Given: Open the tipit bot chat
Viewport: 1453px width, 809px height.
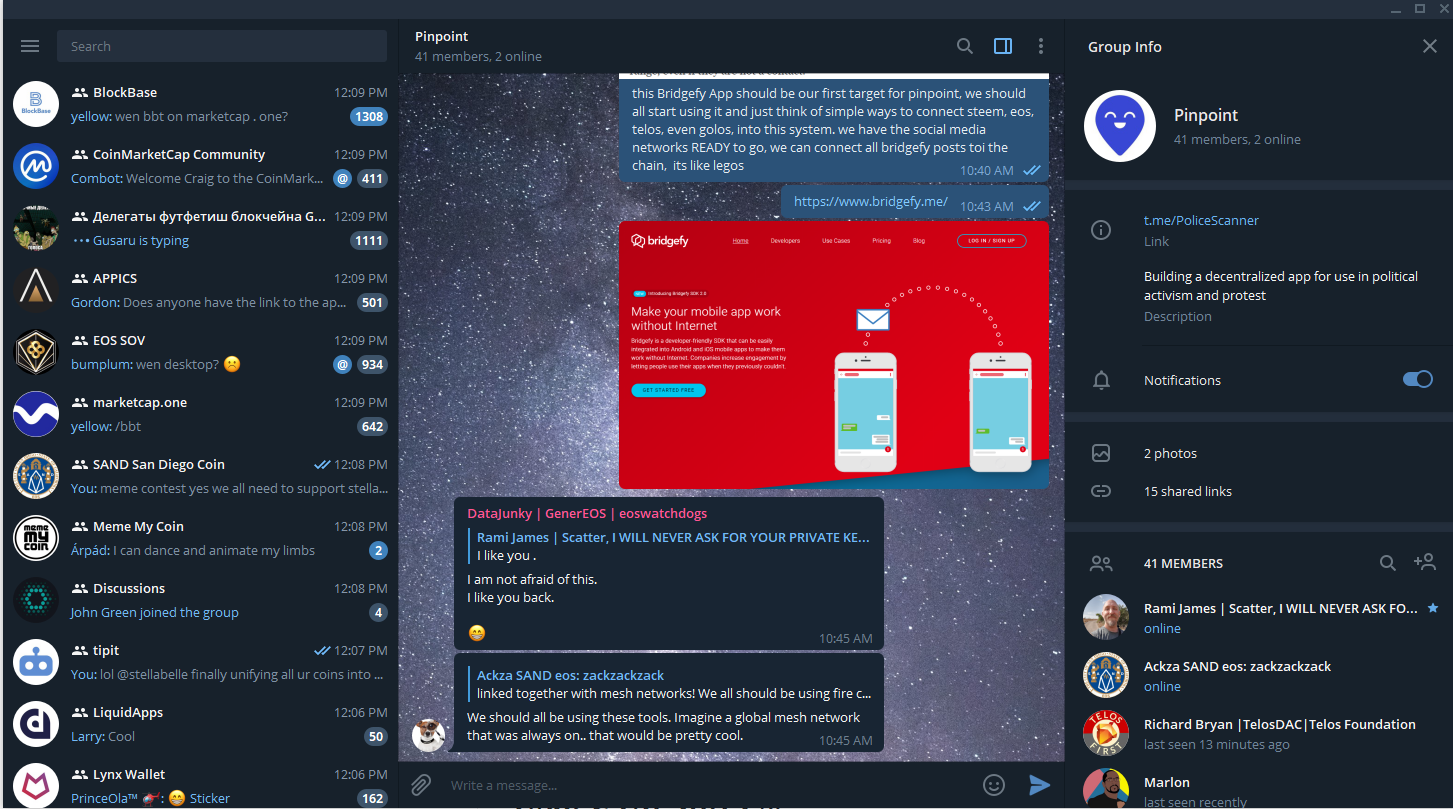Looking at the screenshot, I should pos(200,662).
